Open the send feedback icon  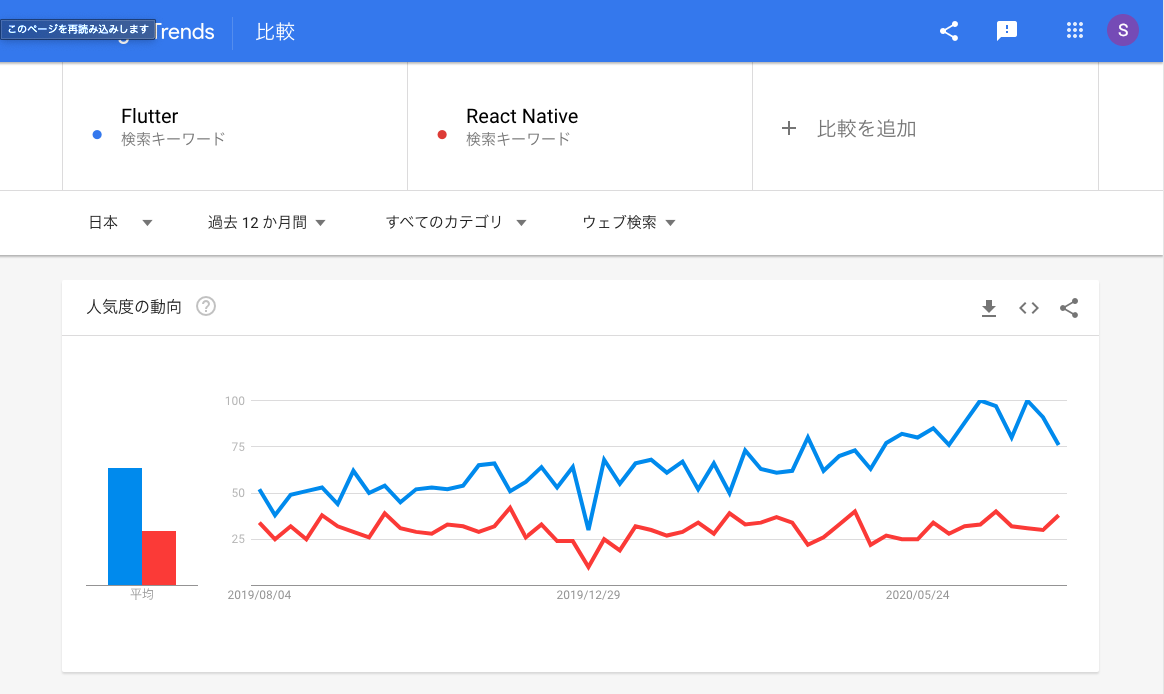1007,31
